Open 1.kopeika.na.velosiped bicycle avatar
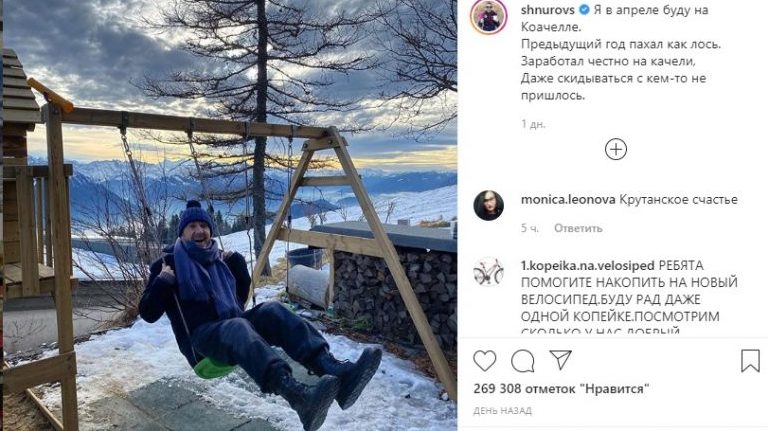Screen dimensions: 768x431 488,271
